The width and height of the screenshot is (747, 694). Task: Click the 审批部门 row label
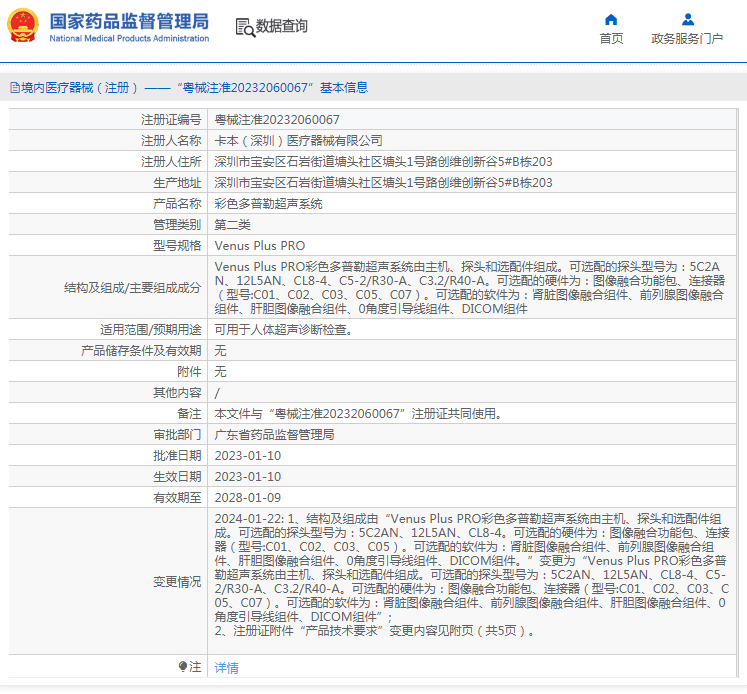click(177, 434)
